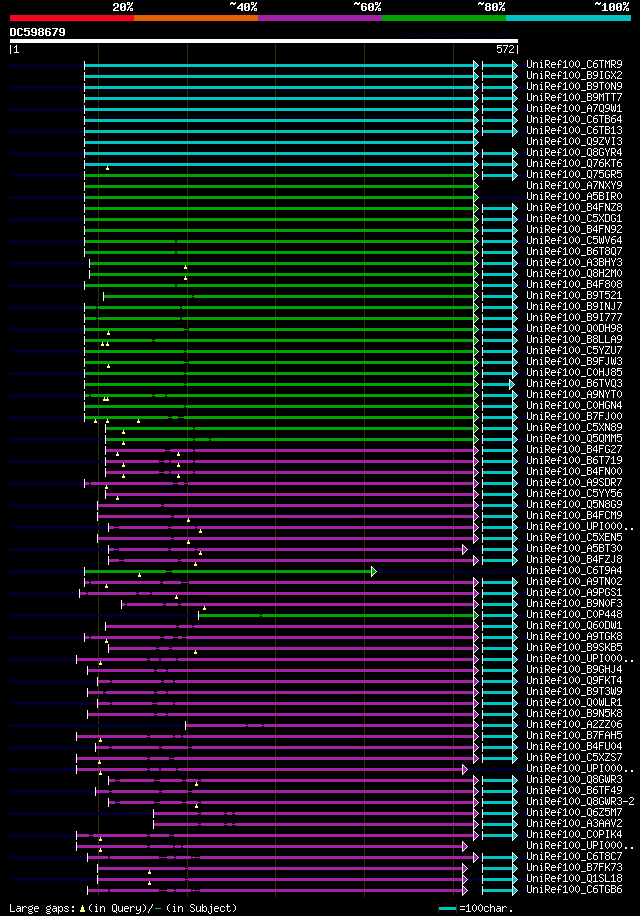Click the UniRef100_Q1SL18 label

pyautogui.click(x=574, y=879)
